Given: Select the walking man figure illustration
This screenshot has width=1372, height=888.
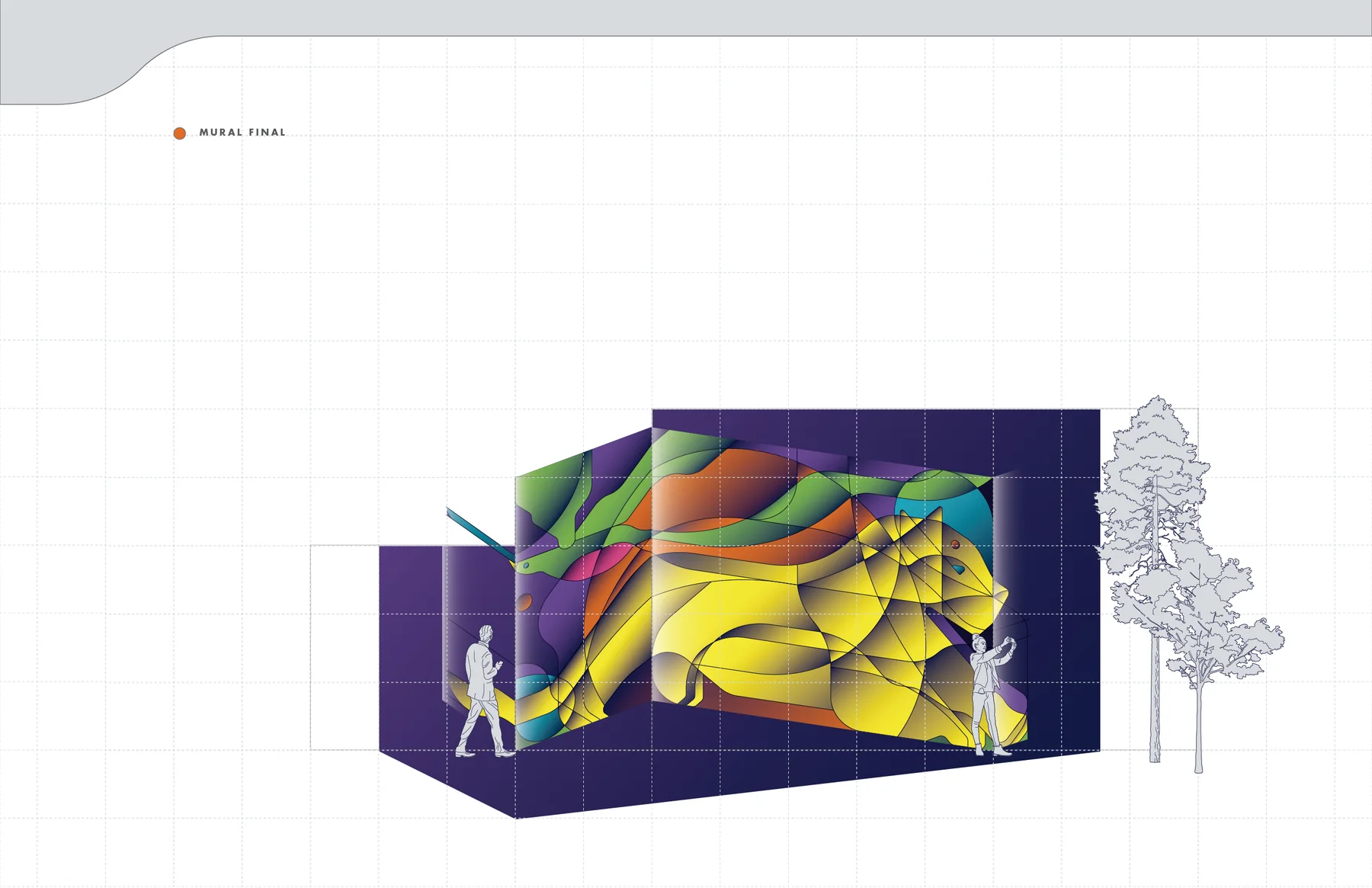Looking at the screenshot, I should click(485, 691).
